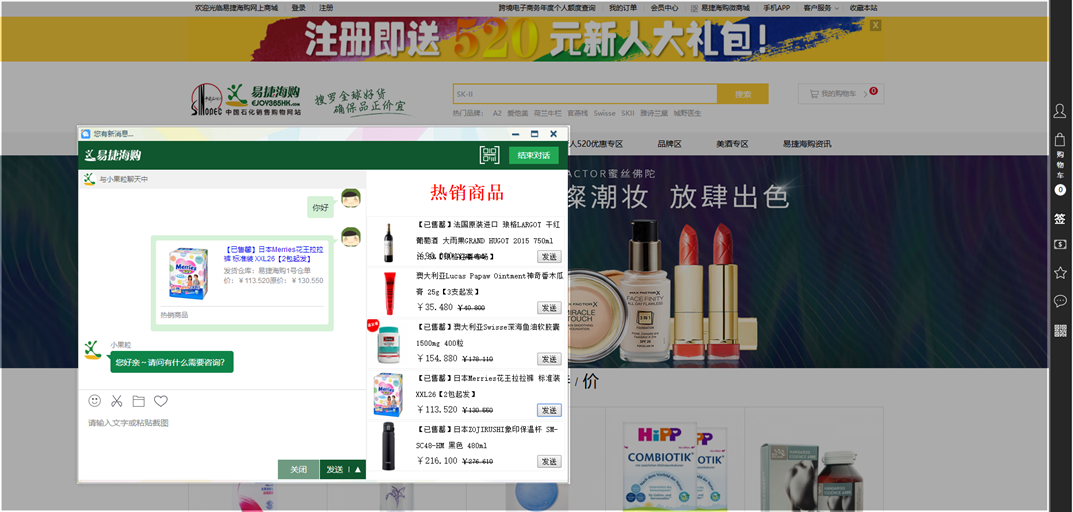Open the coupon money icon in sidebar
Screen dimensions: 1073x512
(1059, 244)
